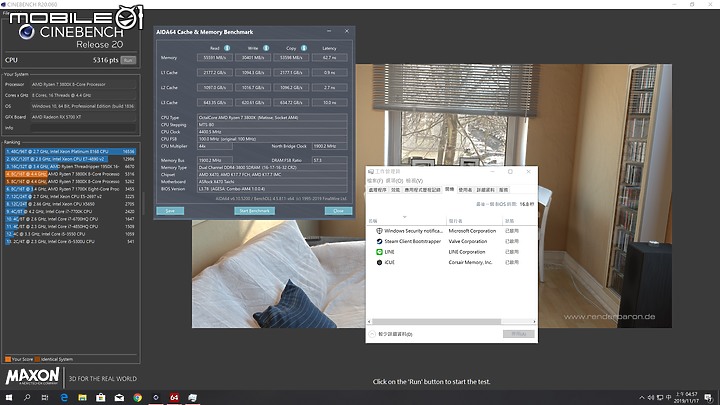Open the Mail app on the taskbar
This screenshot has height=405, width=720.
tap(119, 397)
